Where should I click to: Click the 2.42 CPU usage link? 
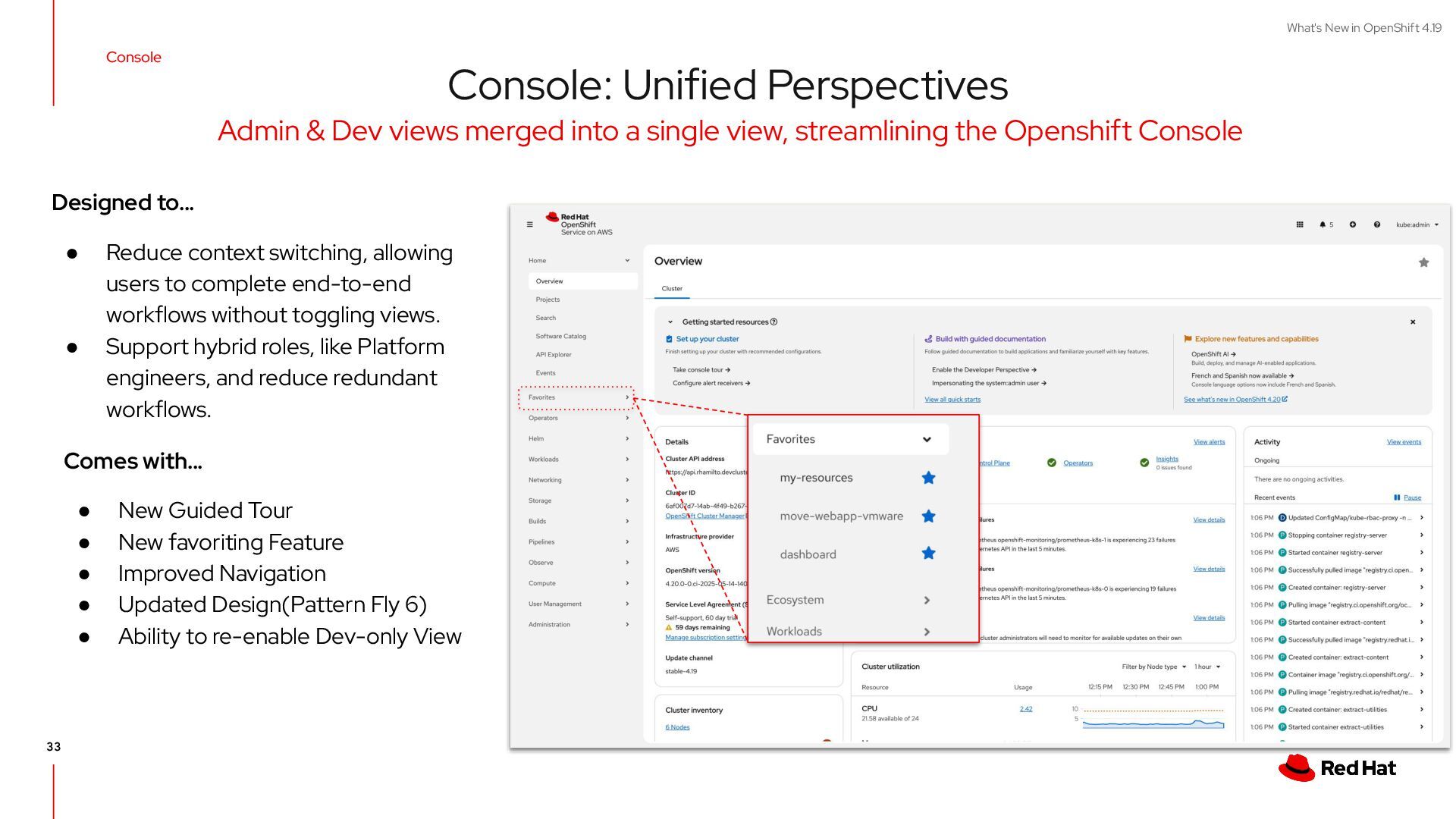point(1026,709)
